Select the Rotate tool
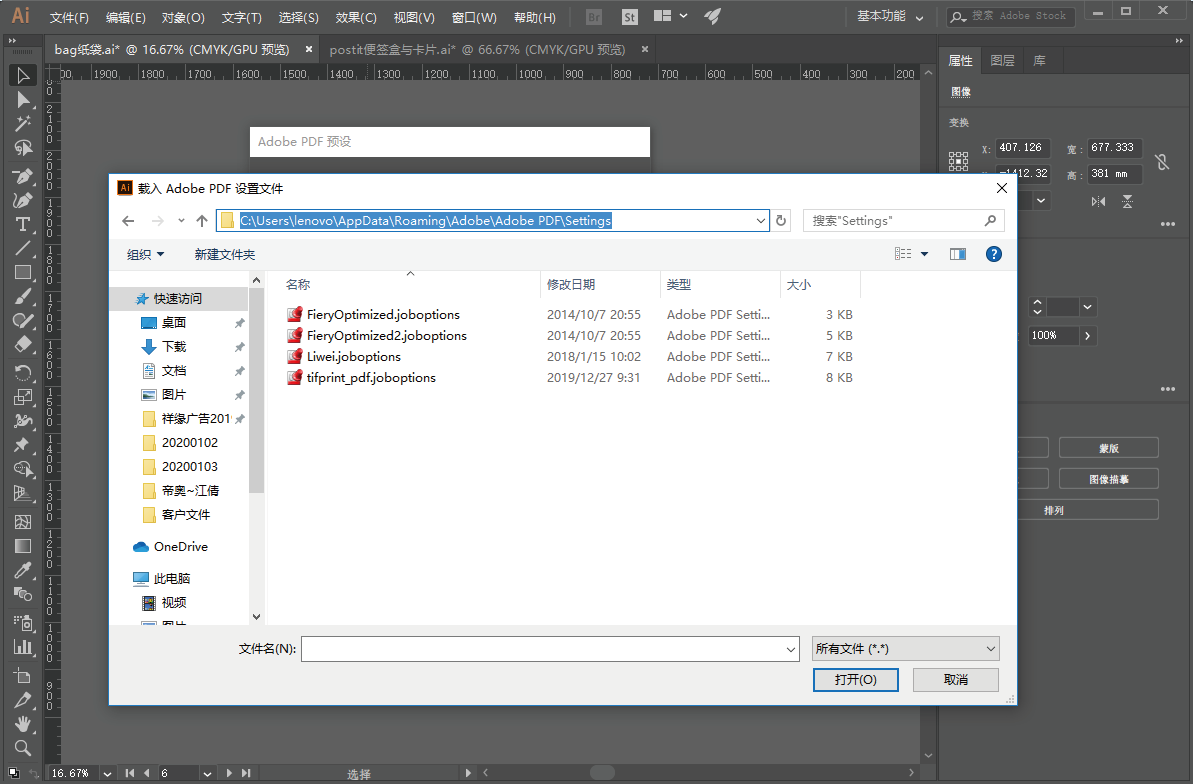The height and width of the screenshot is (784, 1193). point(23,373)
